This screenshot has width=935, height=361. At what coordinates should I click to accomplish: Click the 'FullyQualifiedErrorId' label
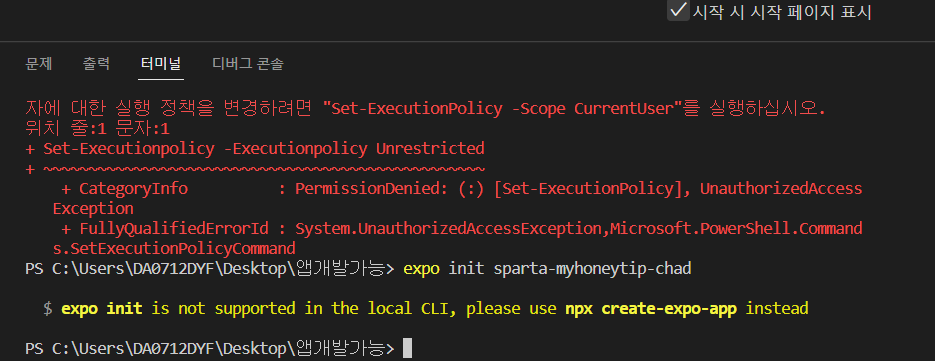pyautogui.click(x=174, y=229)
